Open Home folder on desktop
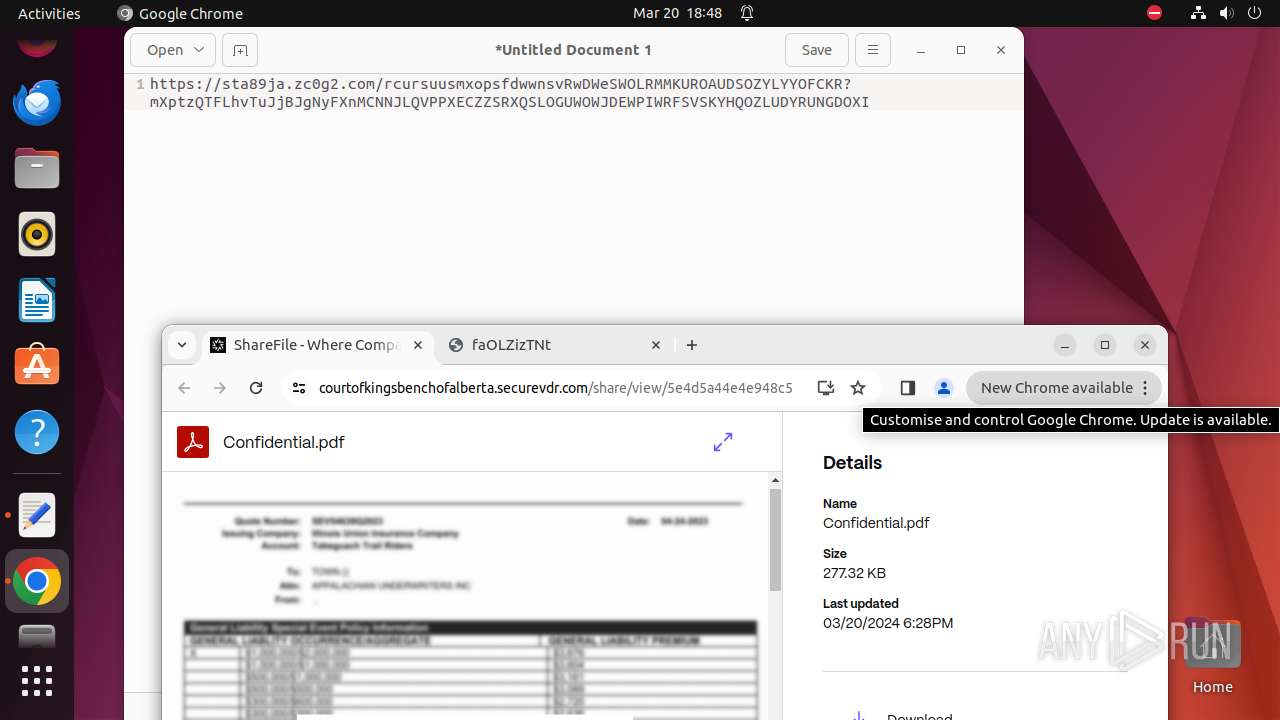 1212,656
